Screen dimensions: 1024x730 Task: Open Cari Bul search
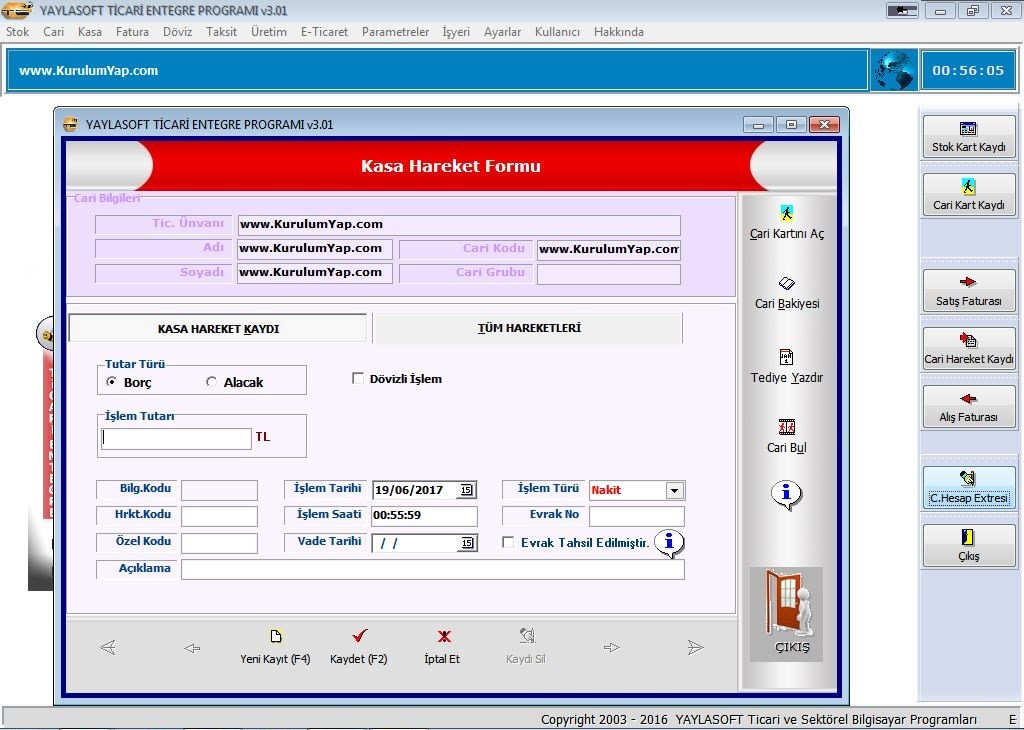[786, 436]
